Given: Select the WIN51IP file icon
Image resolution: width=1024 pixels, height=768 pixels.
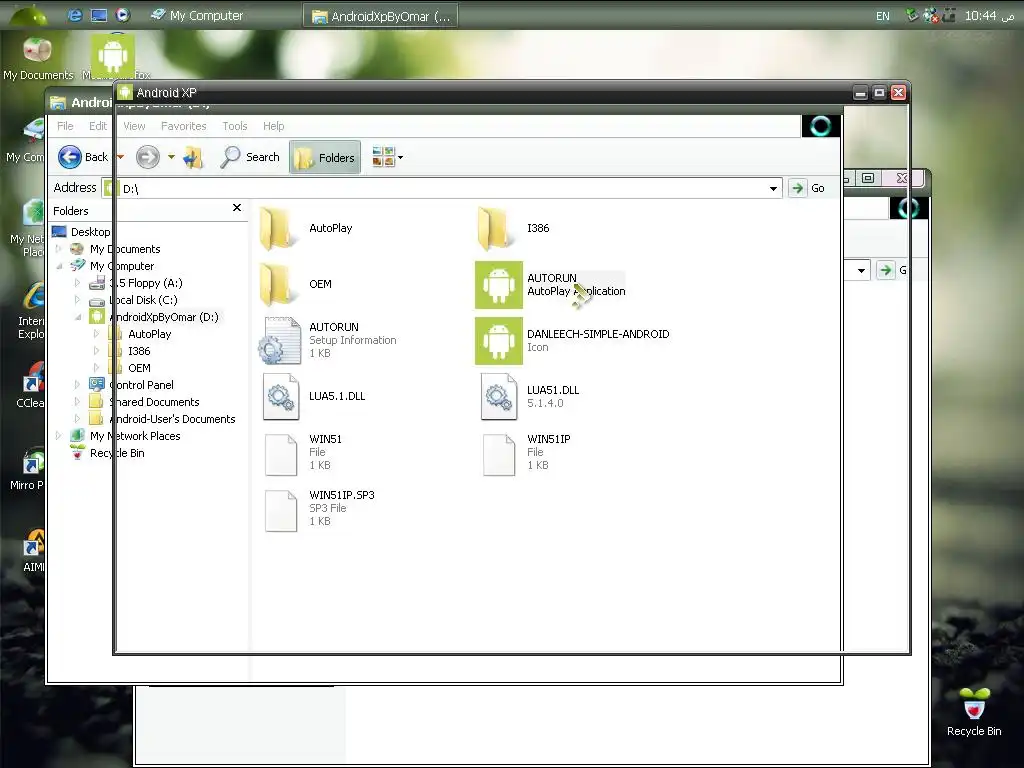Looking at the screenshot, I should tap(499, 455).
